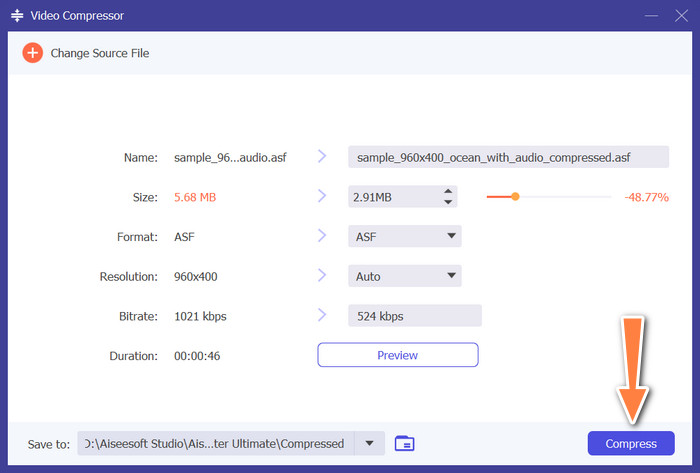The width and height of the screenshot is (700, 473).
Task: Click the orange plus add-file icon
Action: click(x=33, y=53)
